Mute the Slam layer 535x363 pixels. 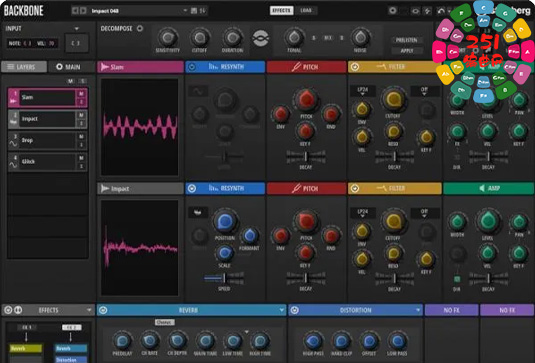(81, 93)
